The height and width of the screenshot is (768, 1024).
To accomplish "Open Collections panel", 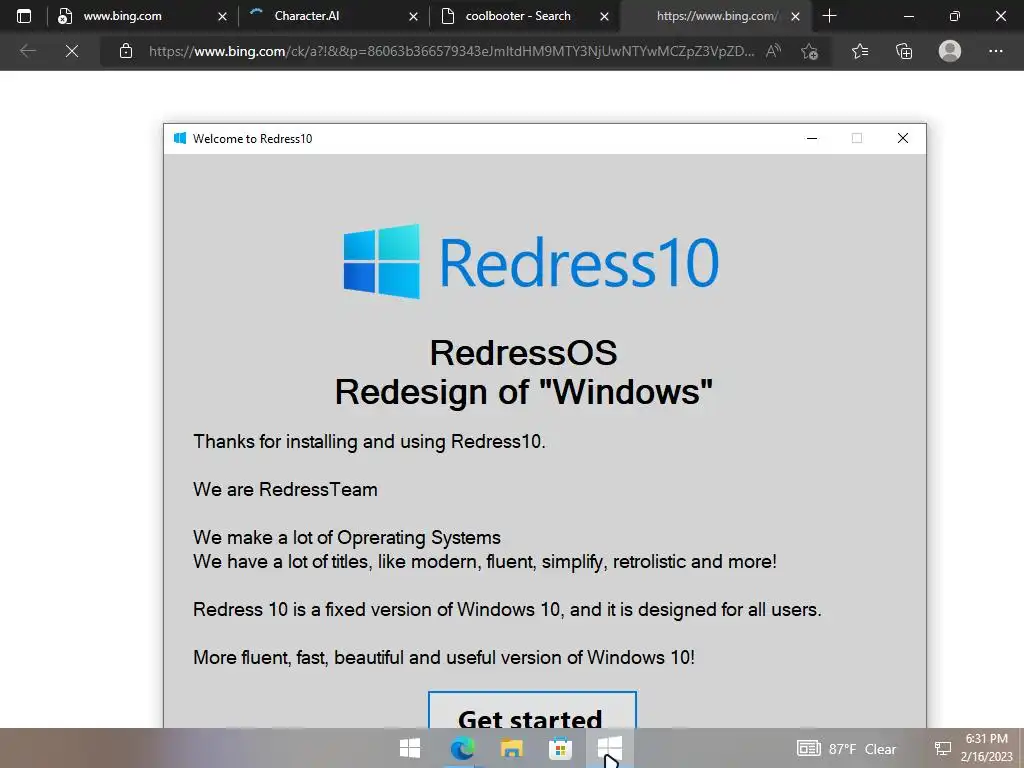I will coord(904,51).
